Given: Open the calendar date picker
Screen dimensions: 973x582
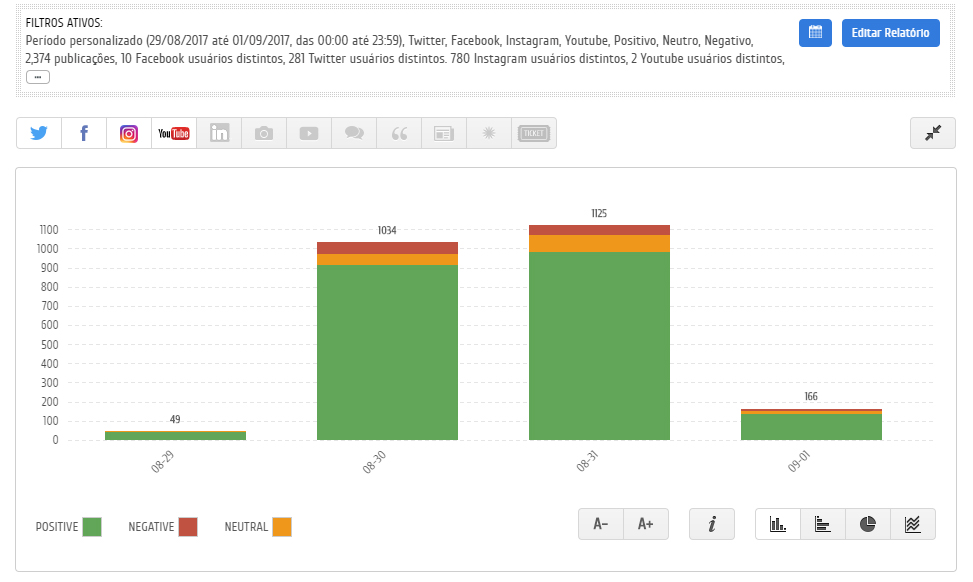Looking at the screenshot, I should (815, 33).
